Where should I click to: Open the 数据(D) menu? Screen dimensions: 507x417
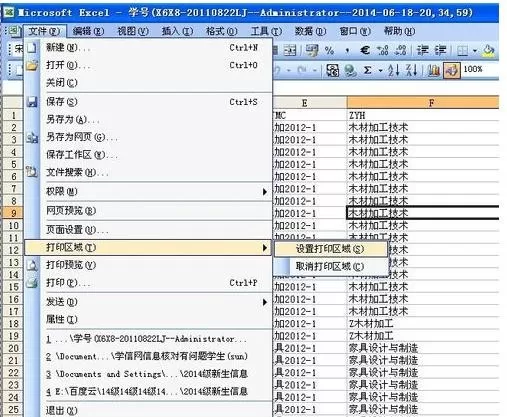[x=310, y=31]
